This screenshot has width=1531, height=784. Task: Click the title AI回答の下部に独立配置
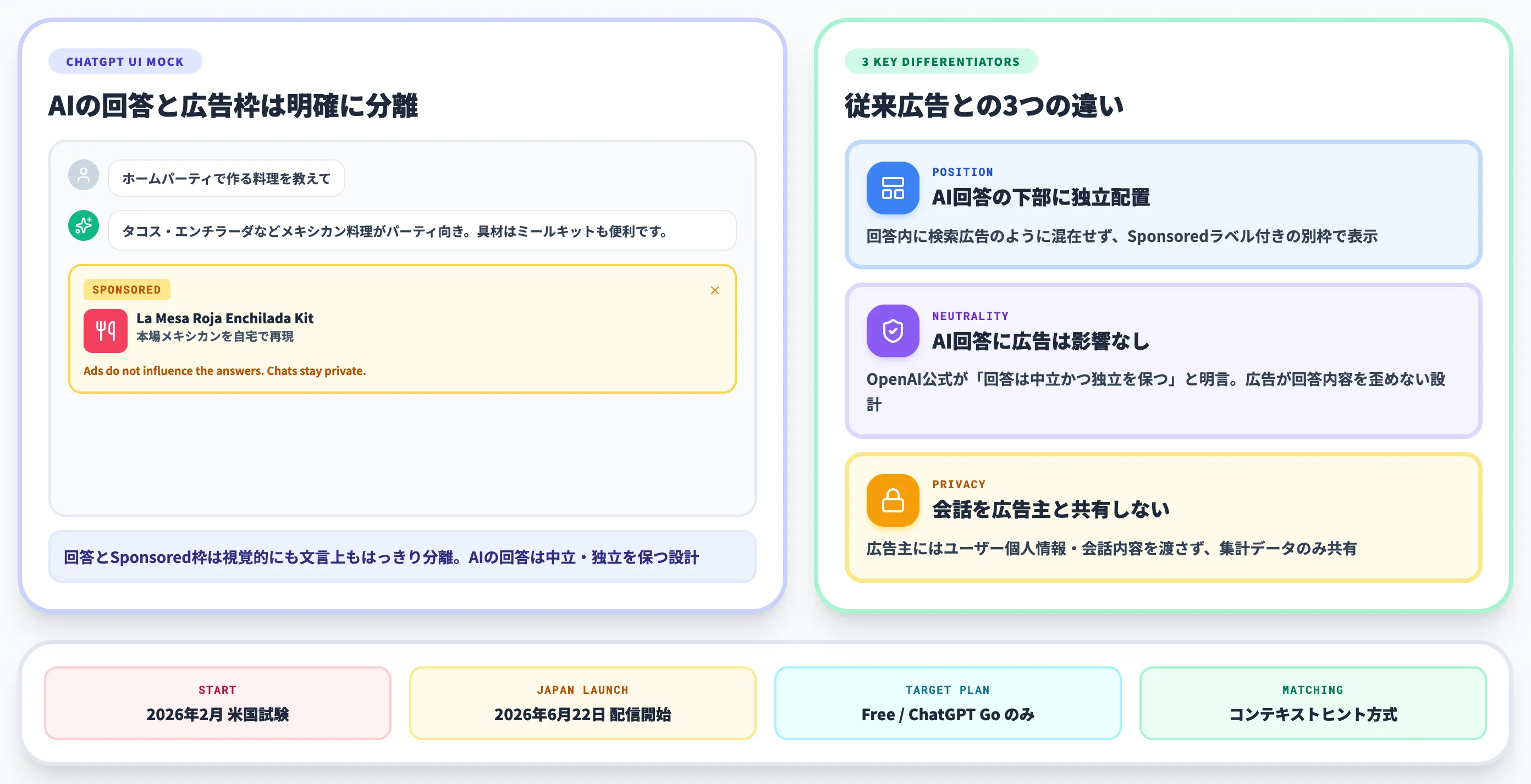1040,197
